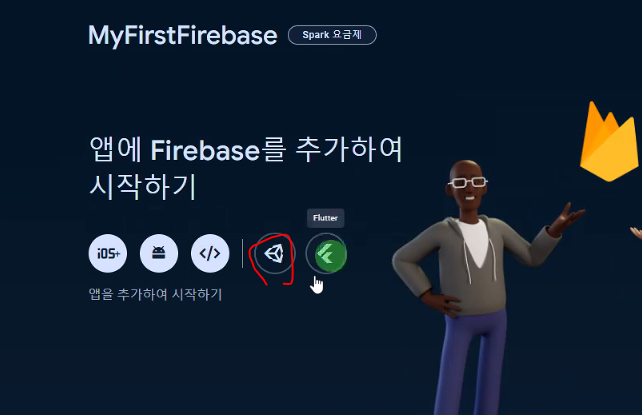Viewport: 642px width, 415px height.
Task: Click the headline line 앱에 Firebase를 추가하여
Action: point(246,150)
